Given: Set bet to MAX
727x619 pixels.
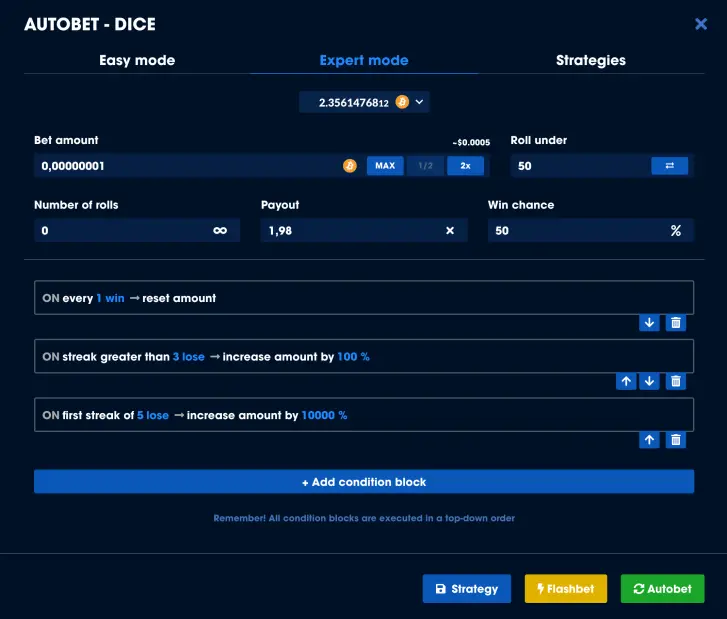Looking at the screenshot, I should pyautogui.click(x=385, y=166).
